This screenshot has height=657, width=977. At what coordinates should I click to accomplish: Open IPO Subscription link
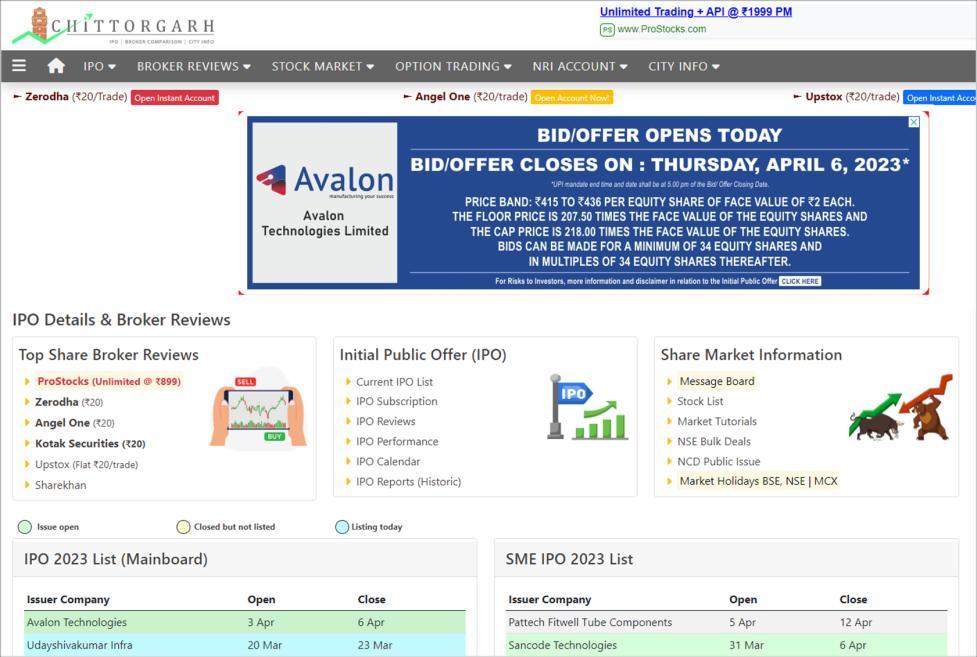[x=397, y=401]
